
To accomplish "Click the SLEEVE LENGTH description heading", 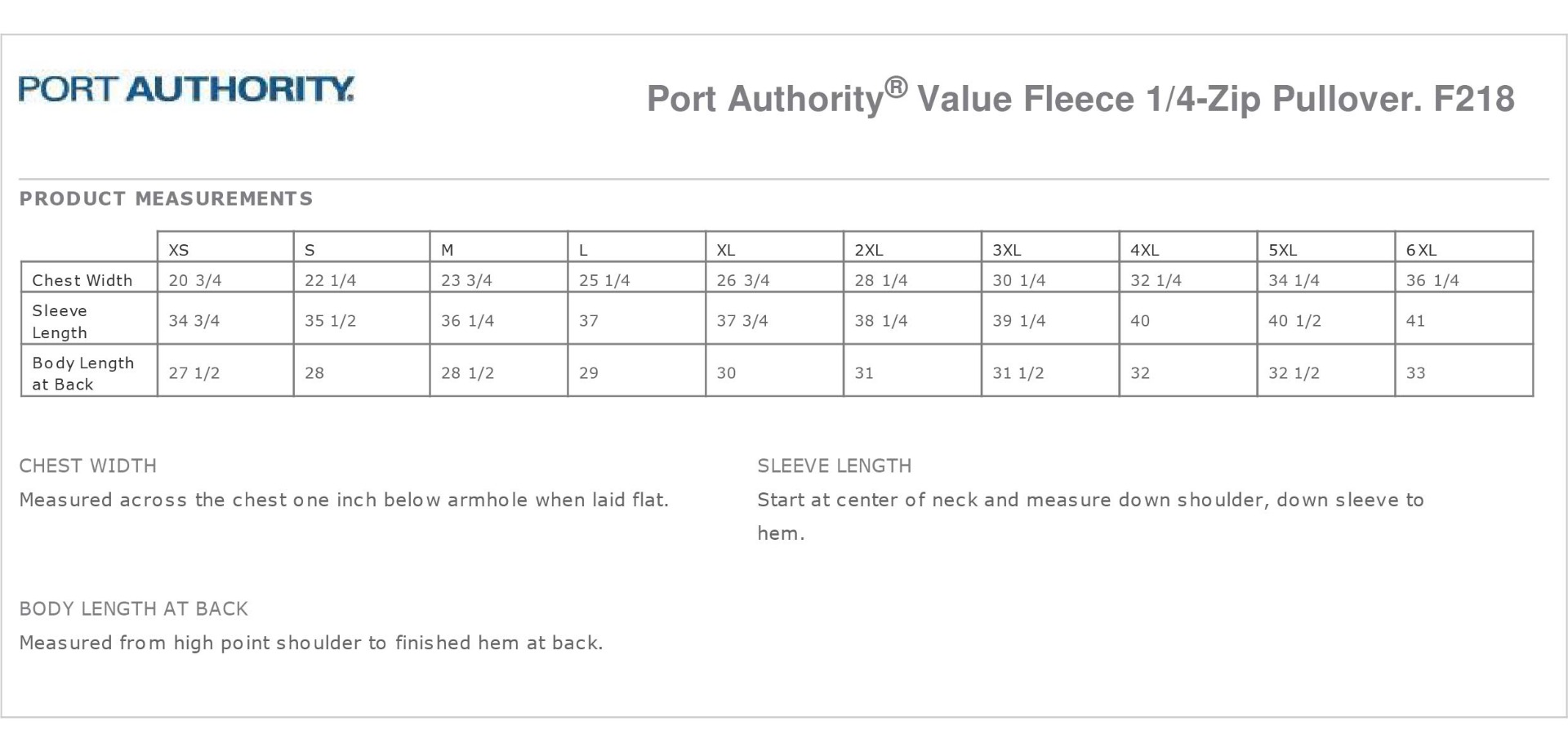I will point(834,465).
